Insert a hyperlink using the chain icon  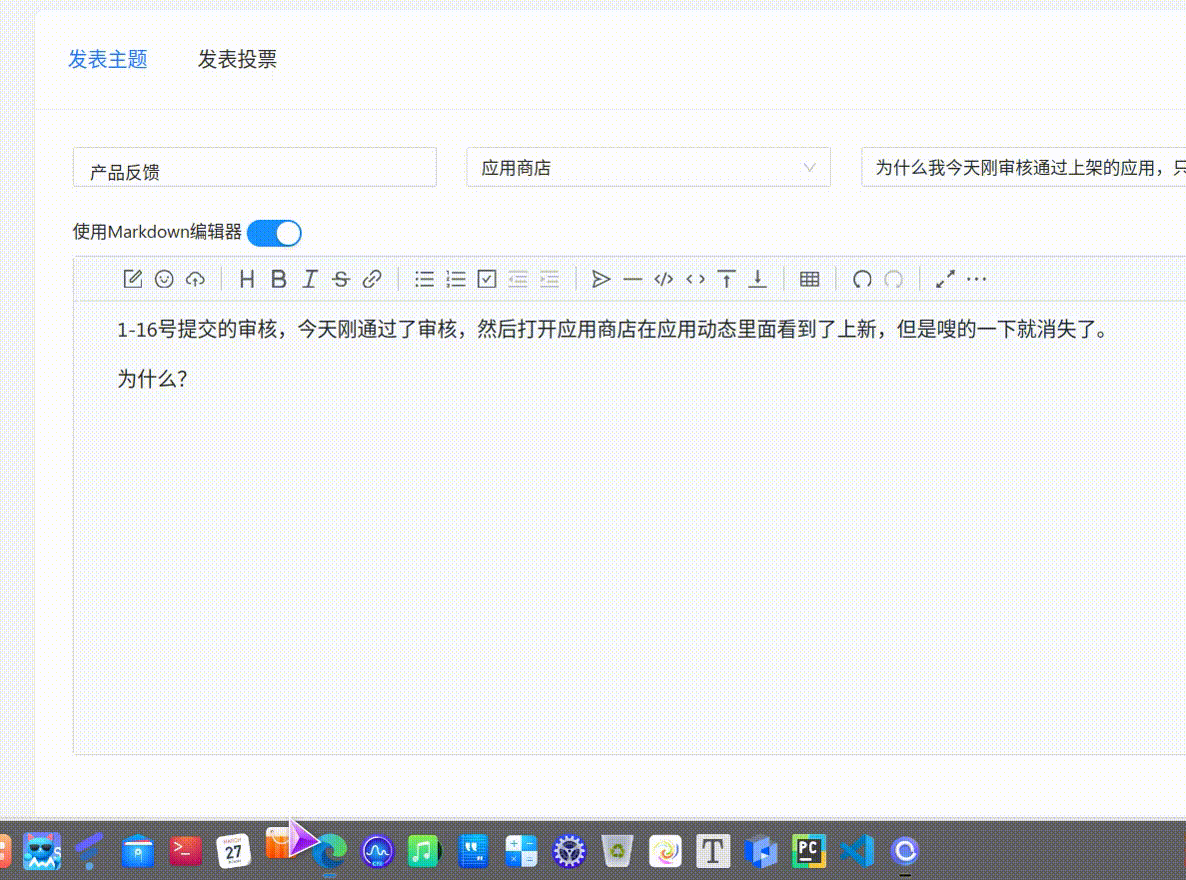pyautogui.click(x=372, y=279)
